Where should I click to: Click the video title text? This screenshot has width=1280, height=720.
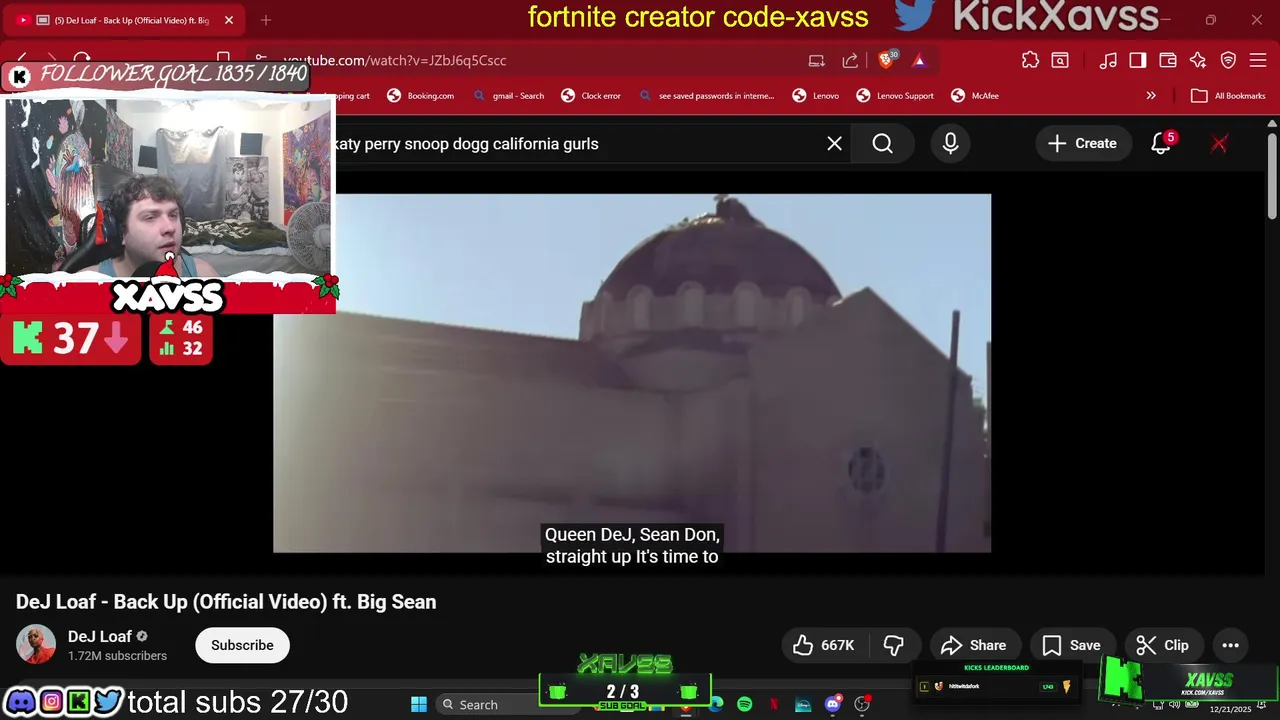tap(226, 602)
